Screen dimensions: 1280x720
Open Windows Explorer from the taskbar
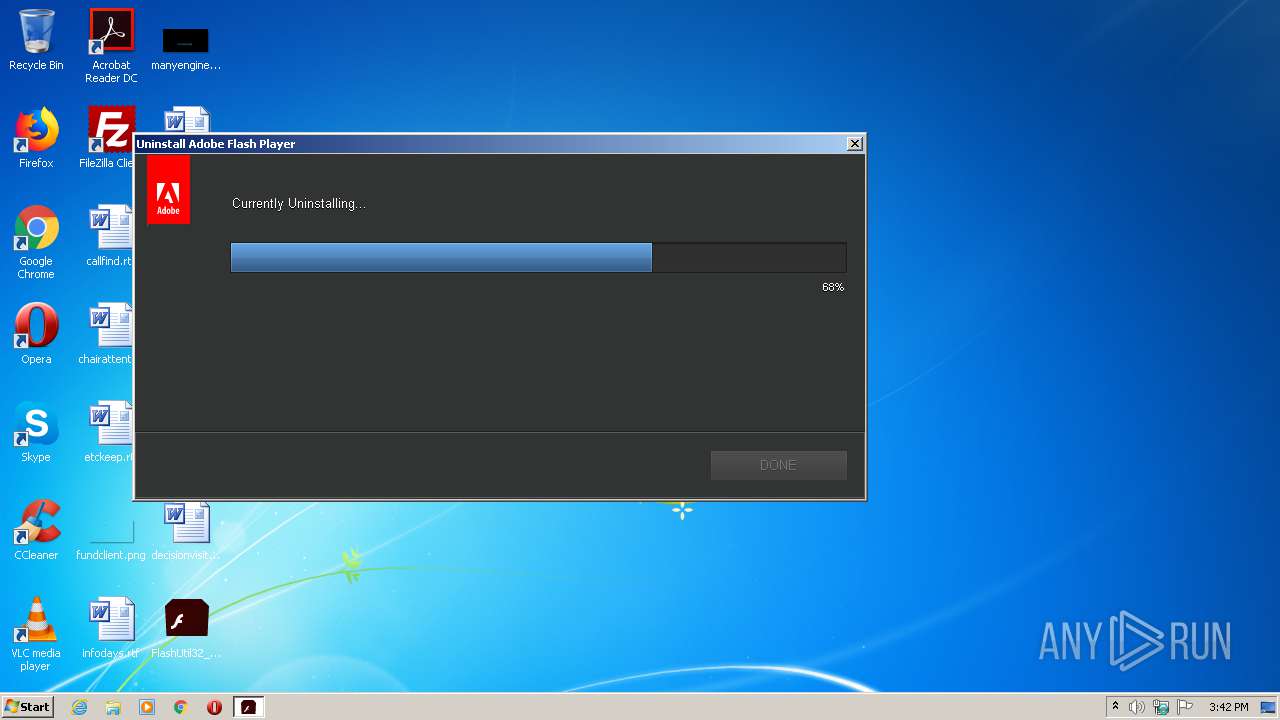pyautogui.click(x=113, y=707)
